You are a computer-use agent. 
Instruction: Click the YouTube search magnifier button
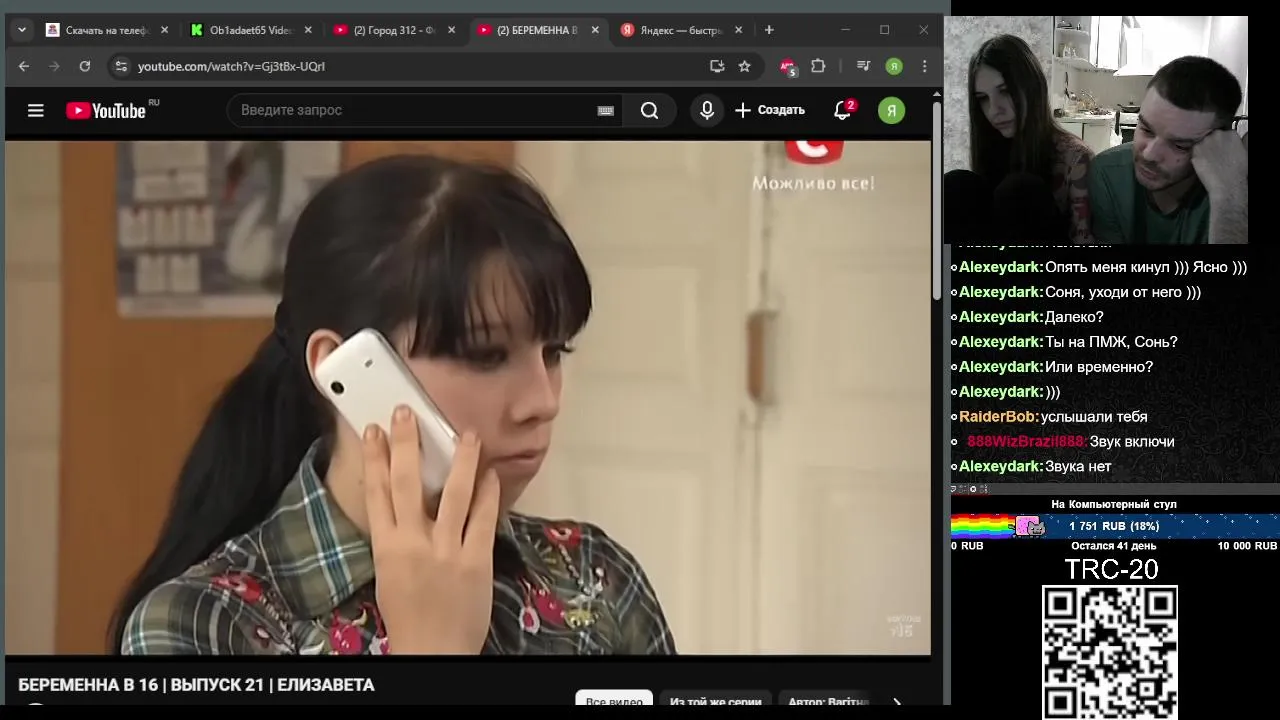coord(650,110)
